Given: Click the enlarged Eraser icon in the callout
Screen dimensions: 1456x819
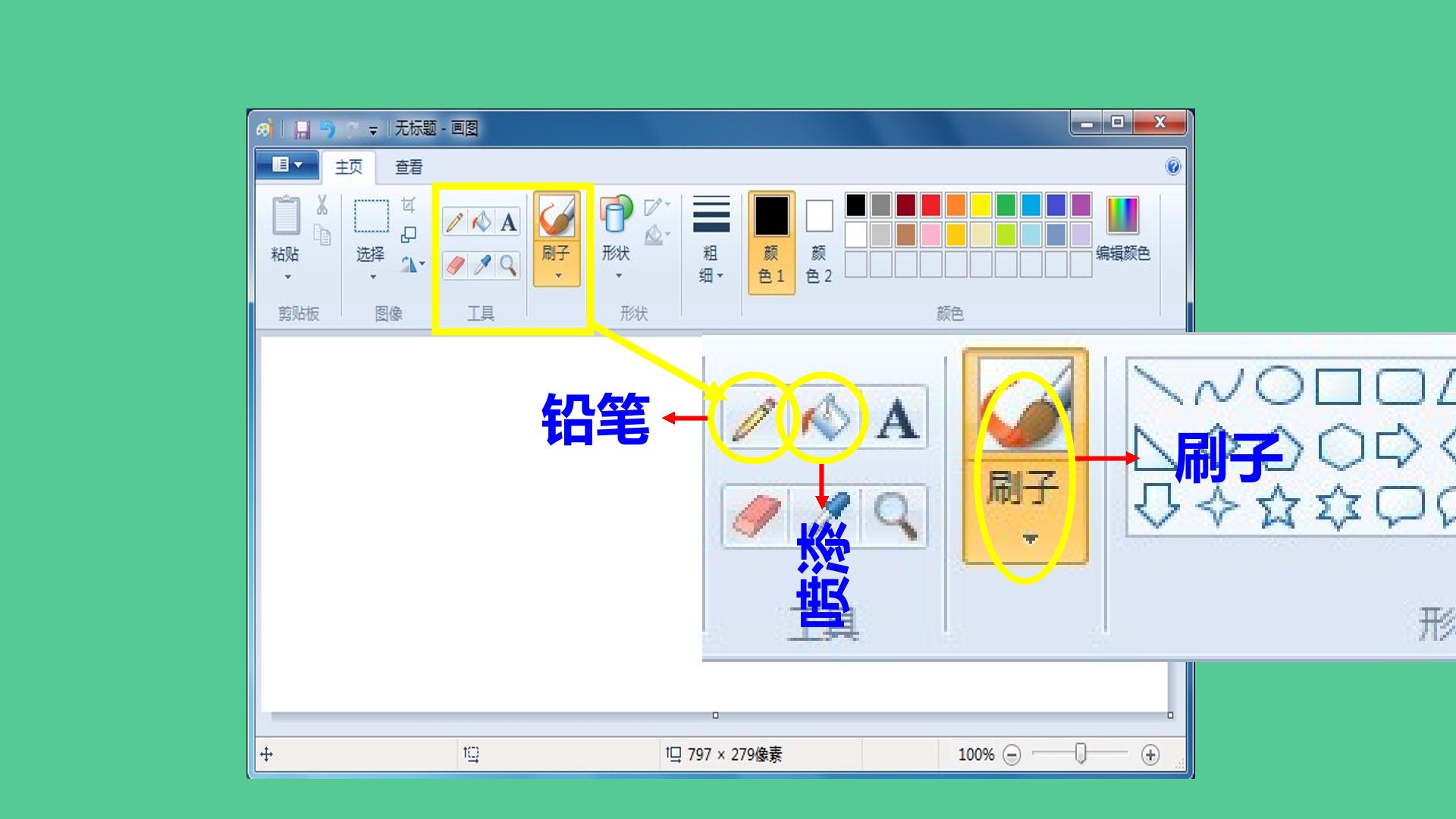Looking at the screenshot, I should 757,516.
